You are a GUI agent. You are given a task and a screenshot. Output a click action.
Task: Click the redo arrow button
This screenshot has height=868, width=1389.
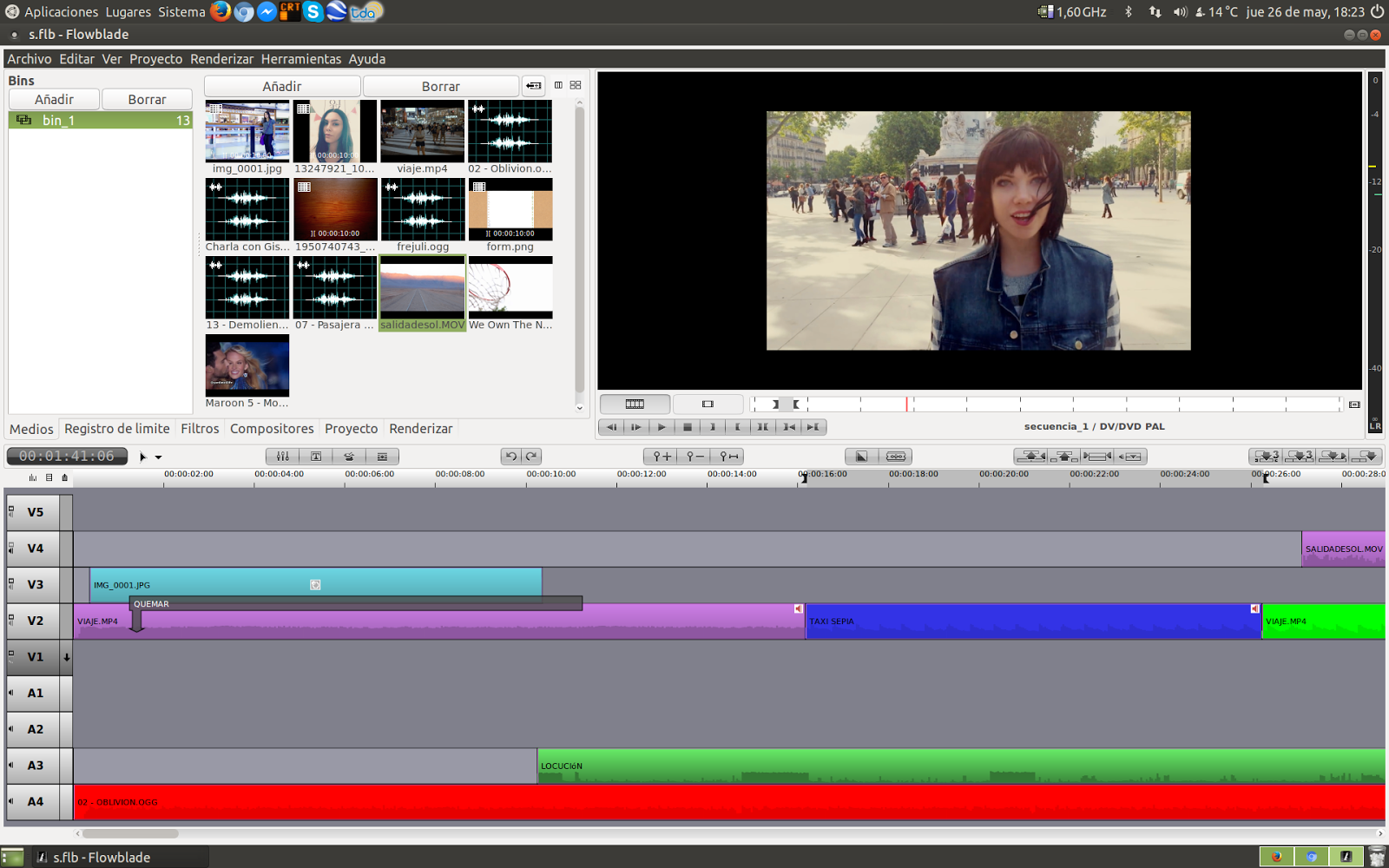point(531,457)
